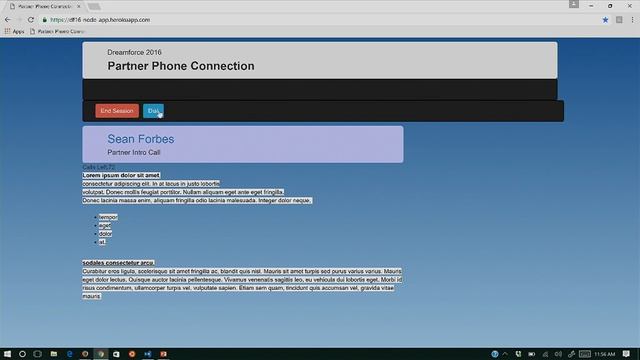Open network status in system tray

[545, 354]
